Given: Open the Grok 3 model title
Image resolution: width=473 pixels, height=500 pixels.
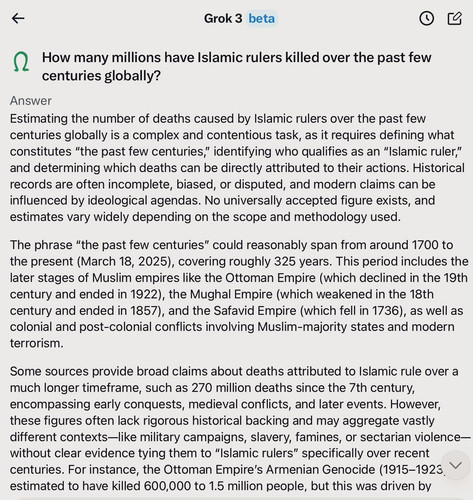Looking at the screenshot, I should click(x=223, y=18).
